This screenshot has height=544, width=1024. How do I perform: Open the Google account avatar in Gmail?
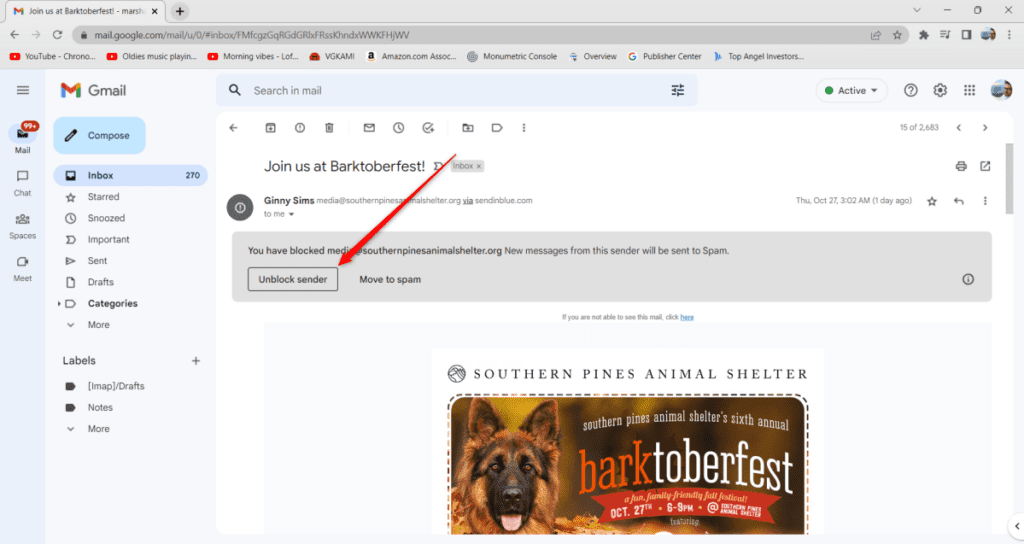(x=1001, y=90)
